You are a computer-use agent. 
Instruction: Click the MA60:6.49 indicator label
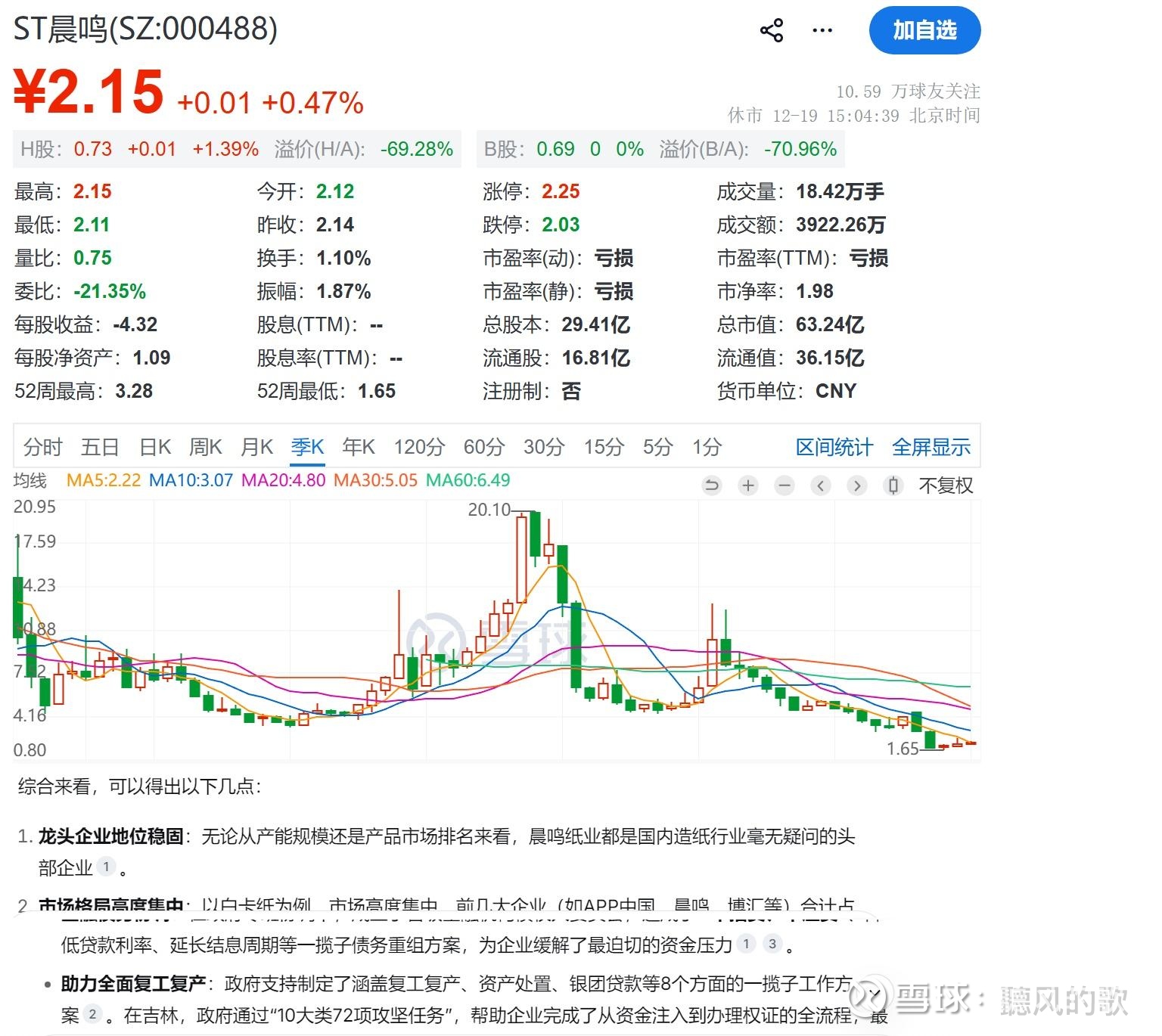(468, 480)
